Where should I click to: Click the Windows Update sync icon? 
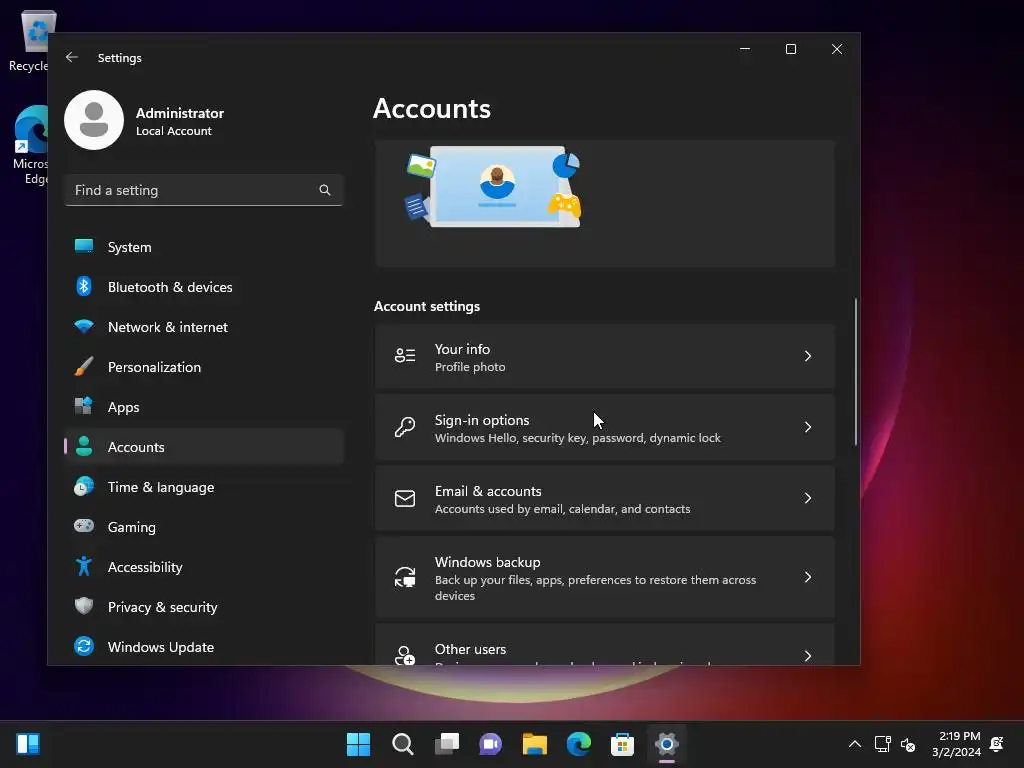click(x=84, y=647)
